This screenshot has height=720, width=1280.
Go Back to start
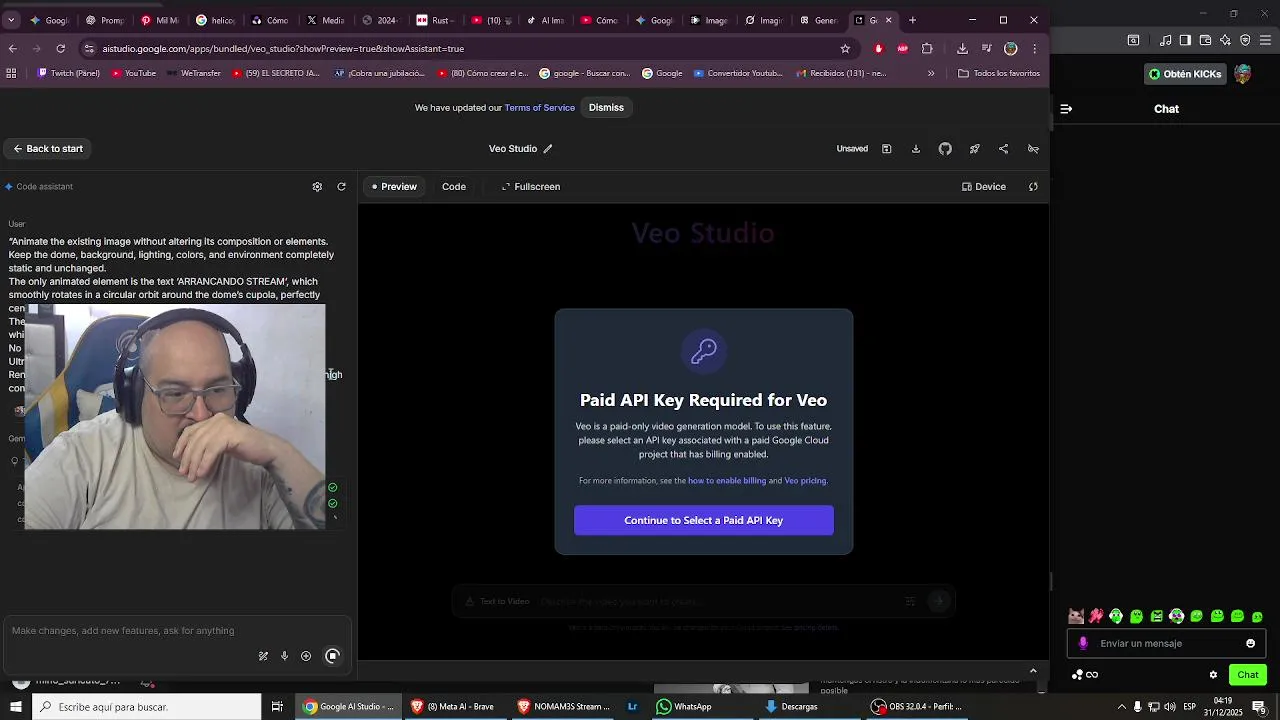click(x=47, y=149)
